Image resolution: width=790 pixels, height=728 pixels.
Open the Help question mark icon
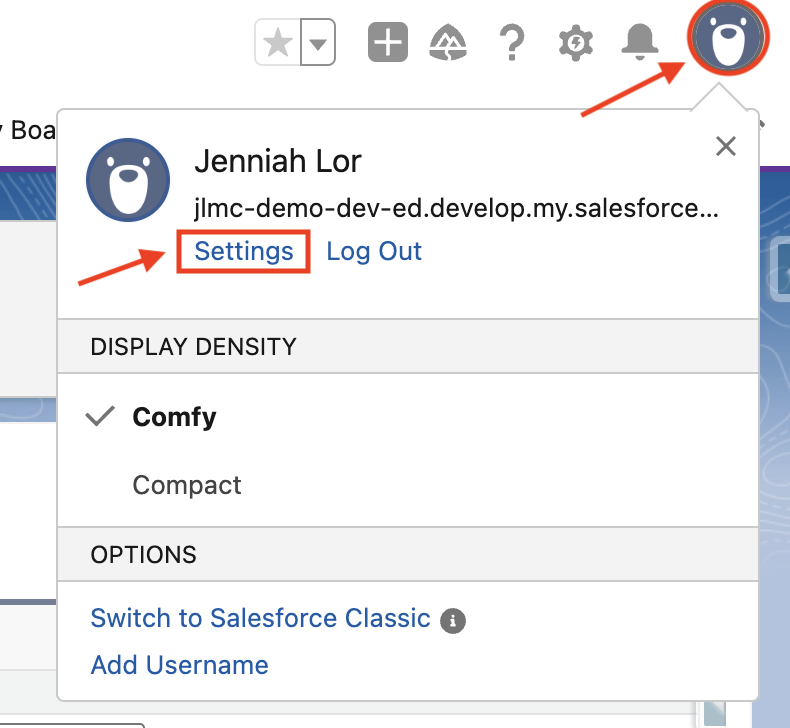pos(511,43)
